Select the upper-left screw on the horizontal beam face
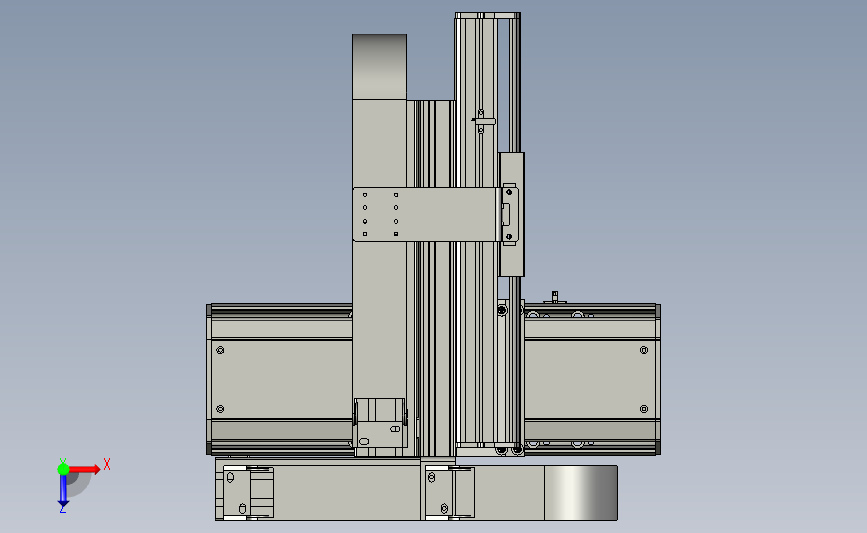867x533 pixels. (x=220, y=350)
